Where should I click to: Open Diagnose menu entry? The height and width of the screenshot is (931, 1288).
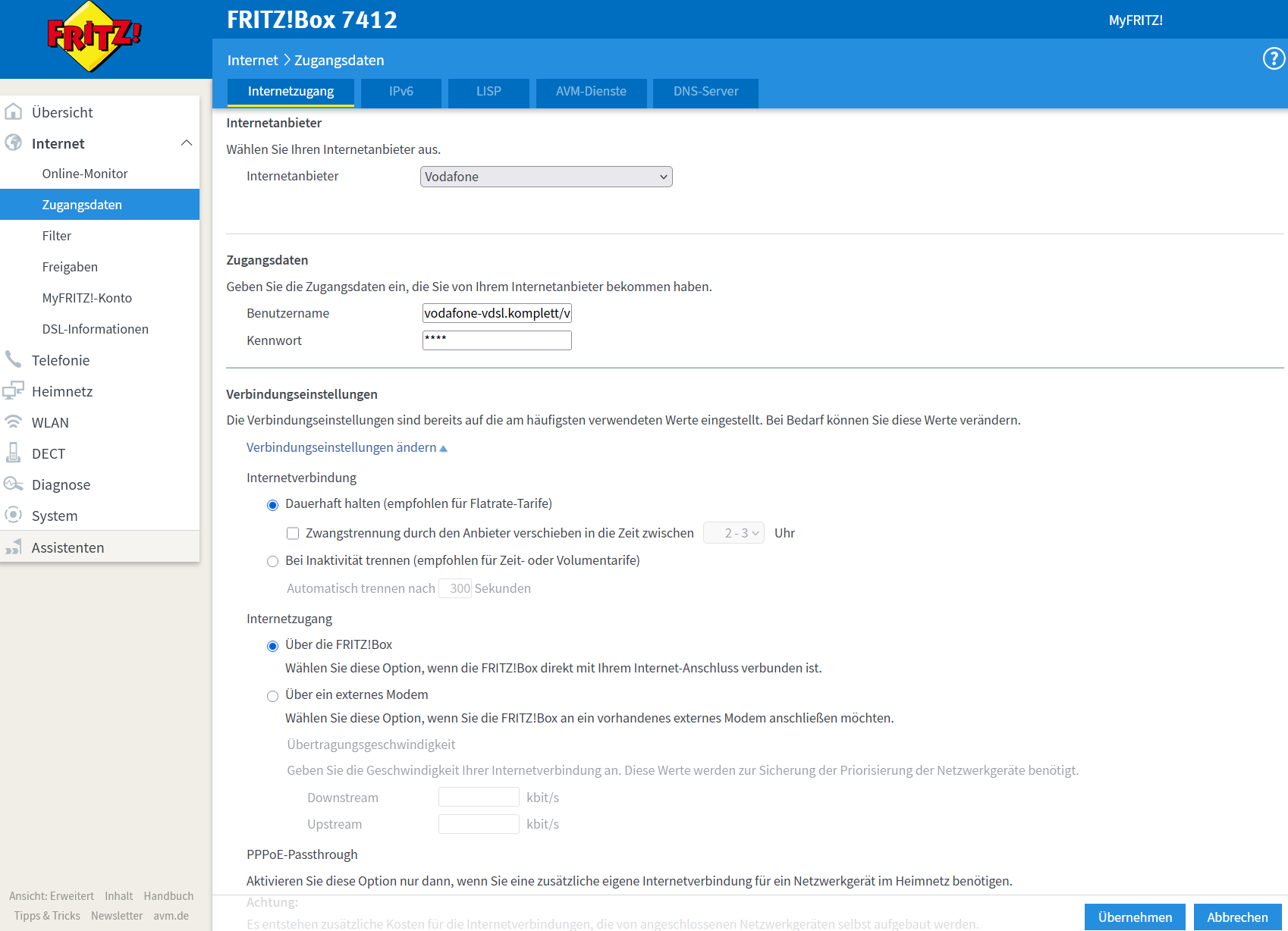coord(99,484)
